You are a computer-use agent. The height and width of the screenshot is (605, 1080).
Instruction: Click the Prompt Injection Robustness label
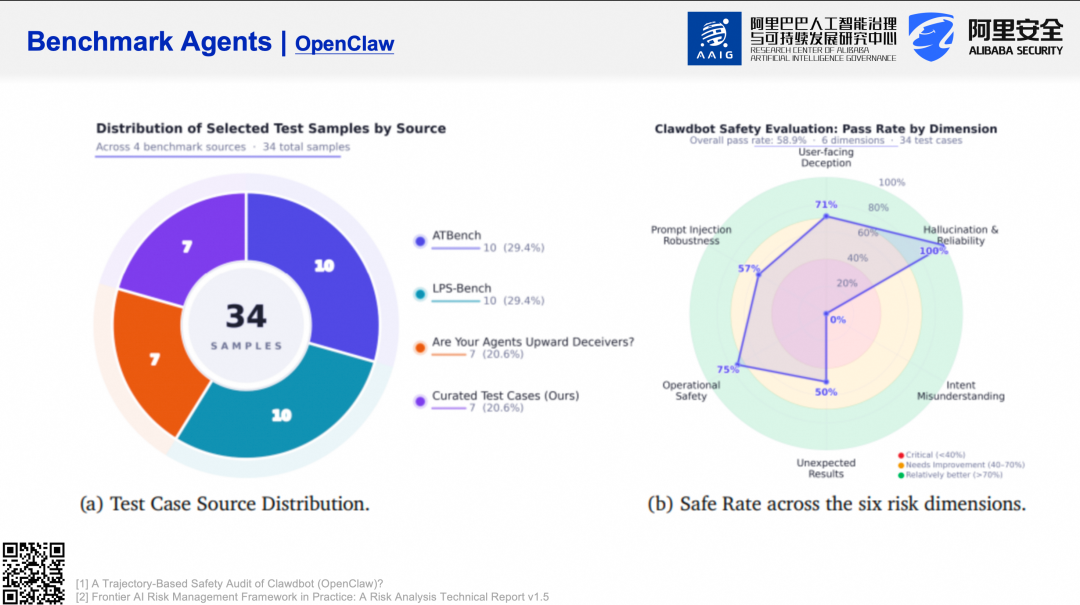(691, 235)
